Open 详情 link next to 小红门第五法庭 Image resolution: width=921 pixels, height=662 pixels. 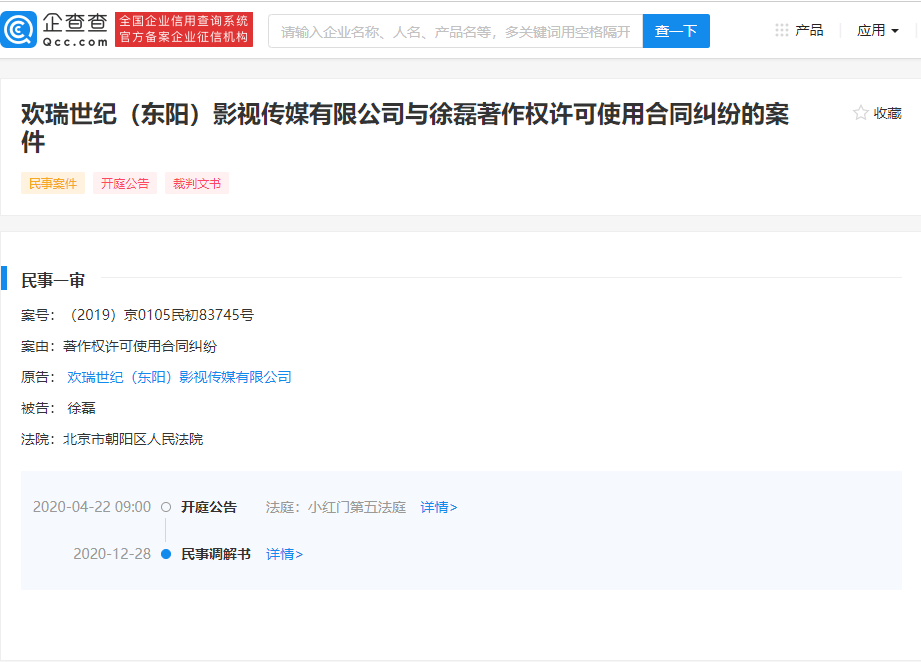437,507
